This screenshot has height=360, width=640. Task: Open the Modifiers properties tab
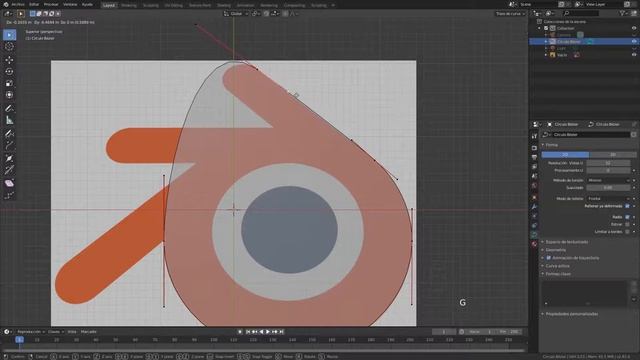coord(534,207)
